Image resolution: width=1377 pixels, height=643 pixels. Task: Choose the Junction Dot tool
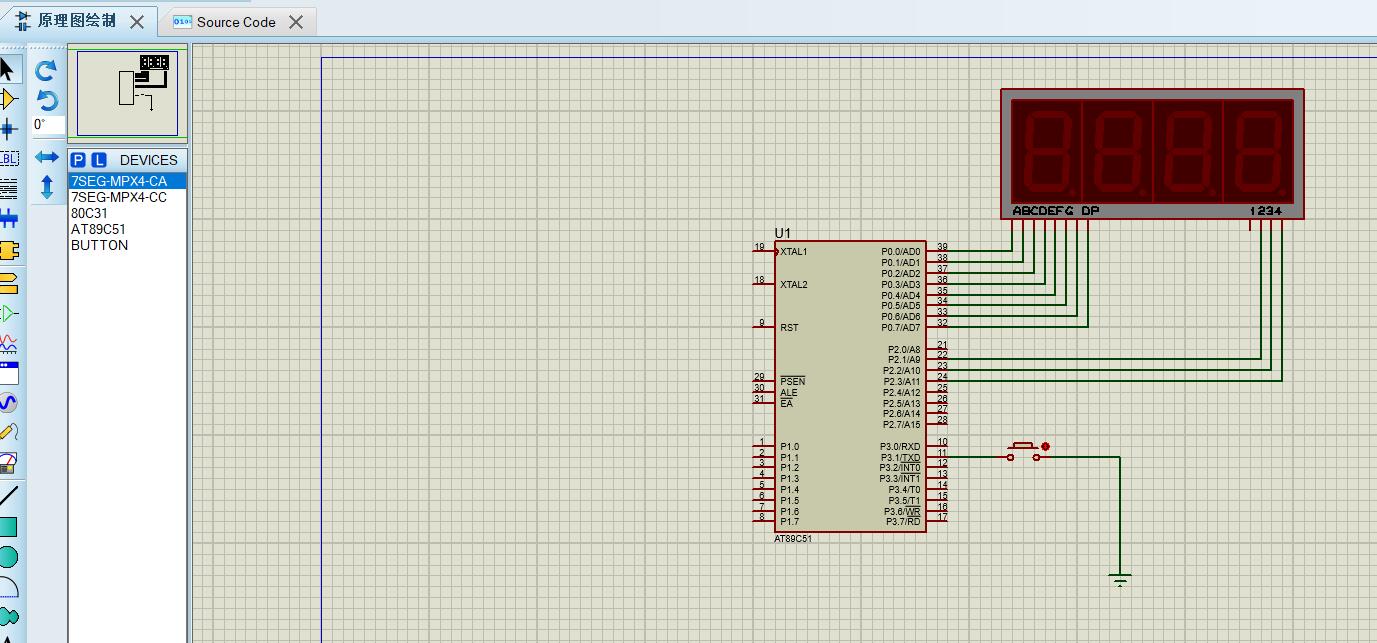pos(7,129)
